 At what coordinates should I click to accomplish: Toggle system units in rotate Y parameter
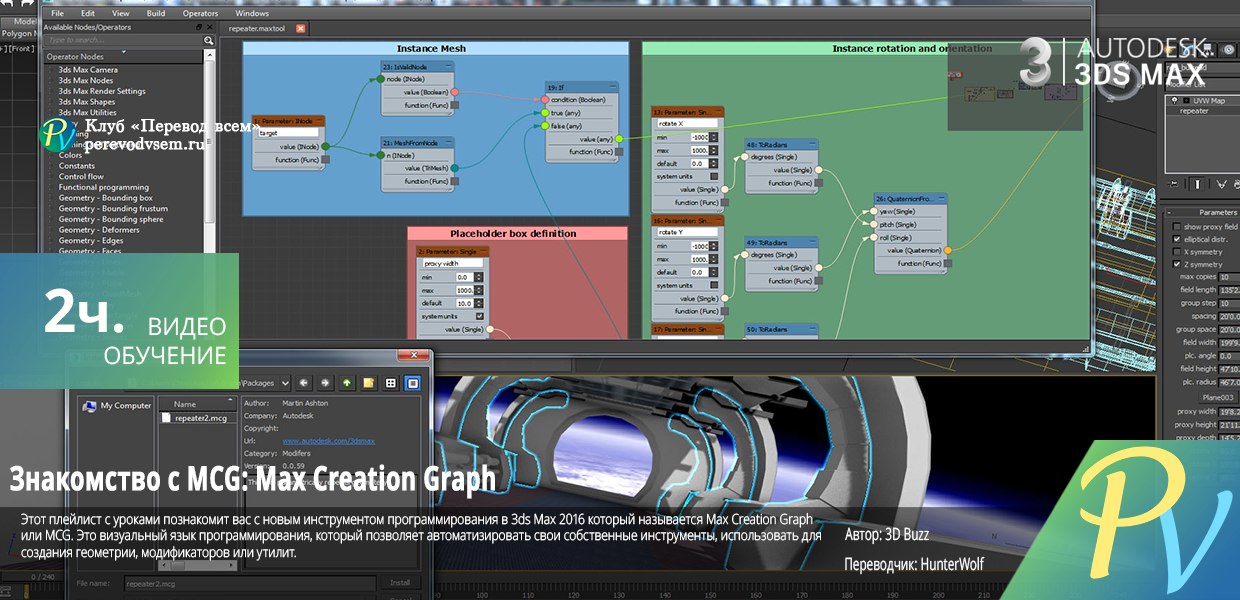[x=714, y=285]
